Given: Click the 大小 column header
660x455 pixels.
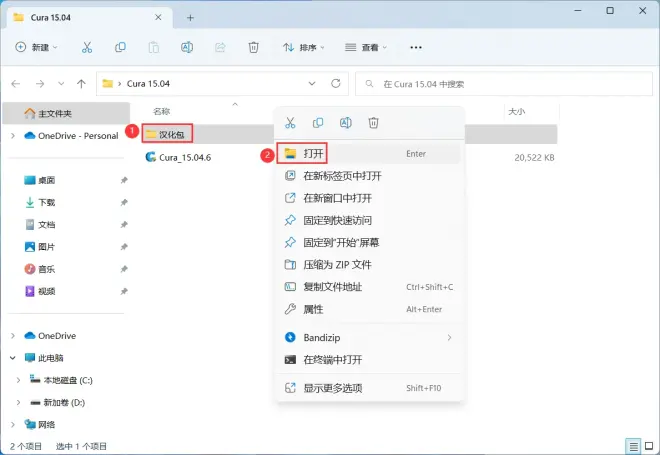Looking at the screenshot, I should (516, 112).
